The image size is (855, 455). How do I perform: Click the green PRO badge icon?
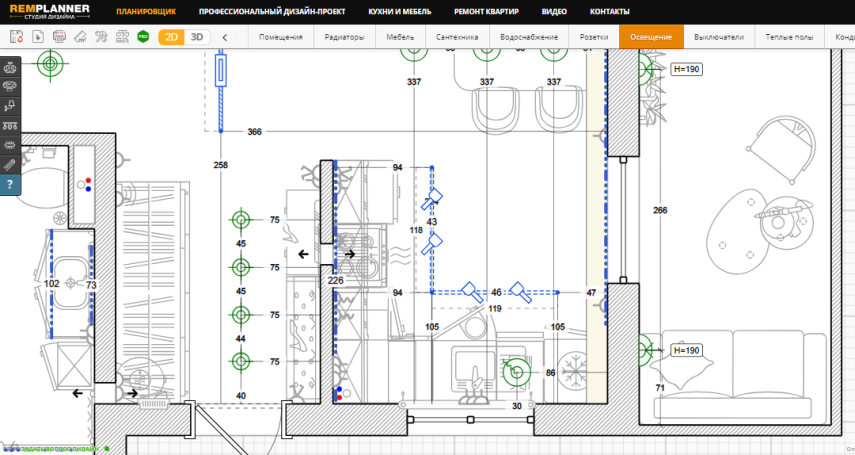coord(143,37)
